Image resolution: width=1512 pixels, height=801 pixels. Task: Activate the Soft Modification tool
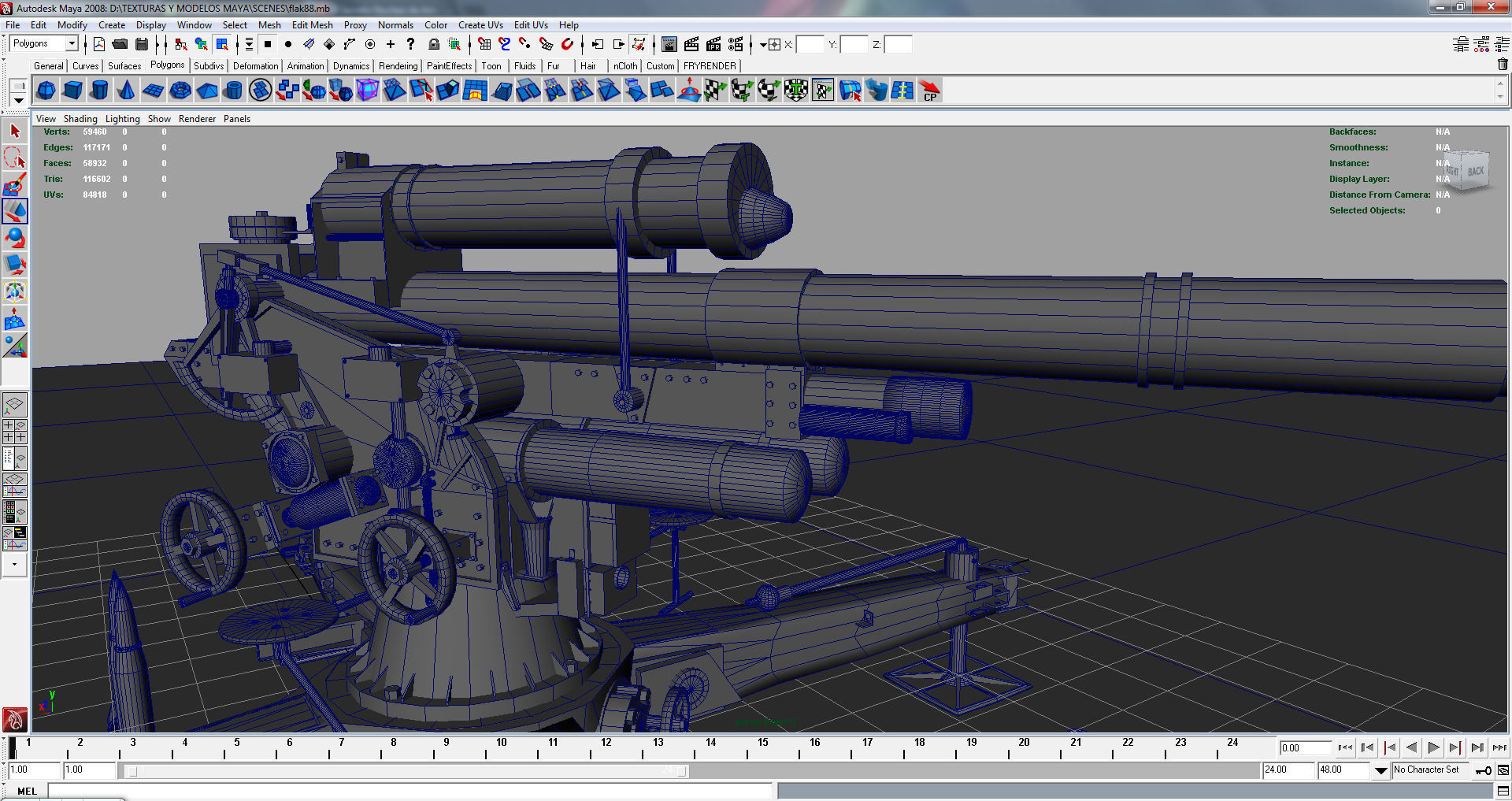[15, 319]
